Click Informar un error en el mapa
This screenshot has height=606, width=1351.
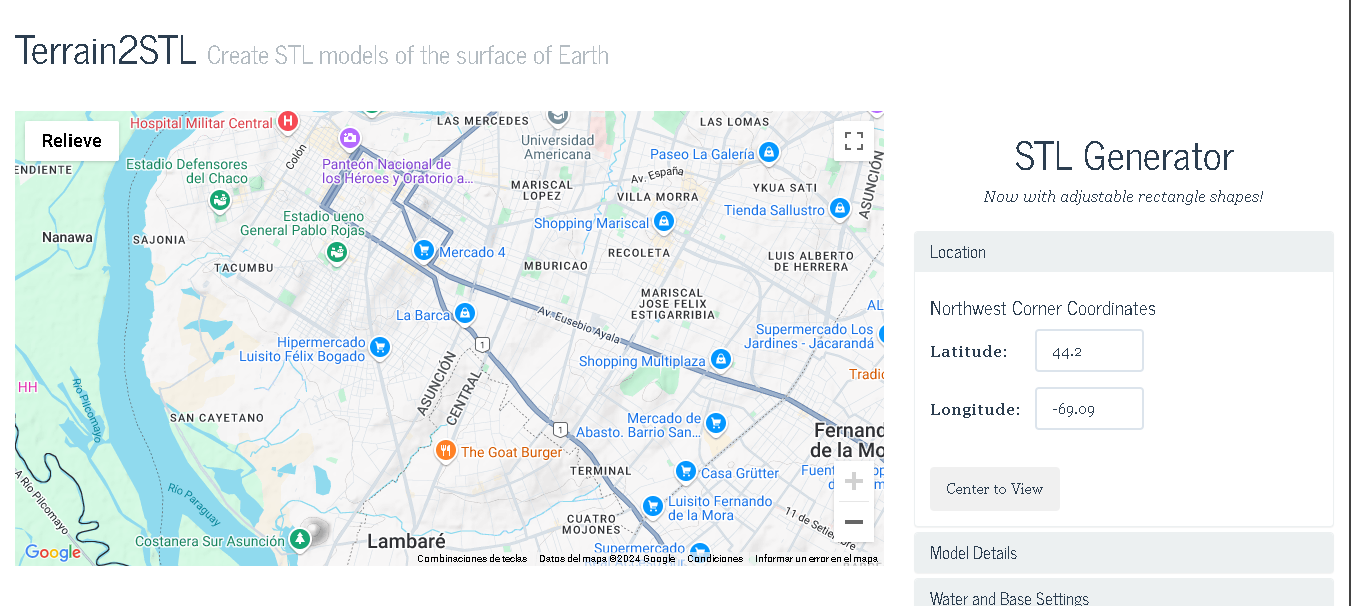pos(816,559)
